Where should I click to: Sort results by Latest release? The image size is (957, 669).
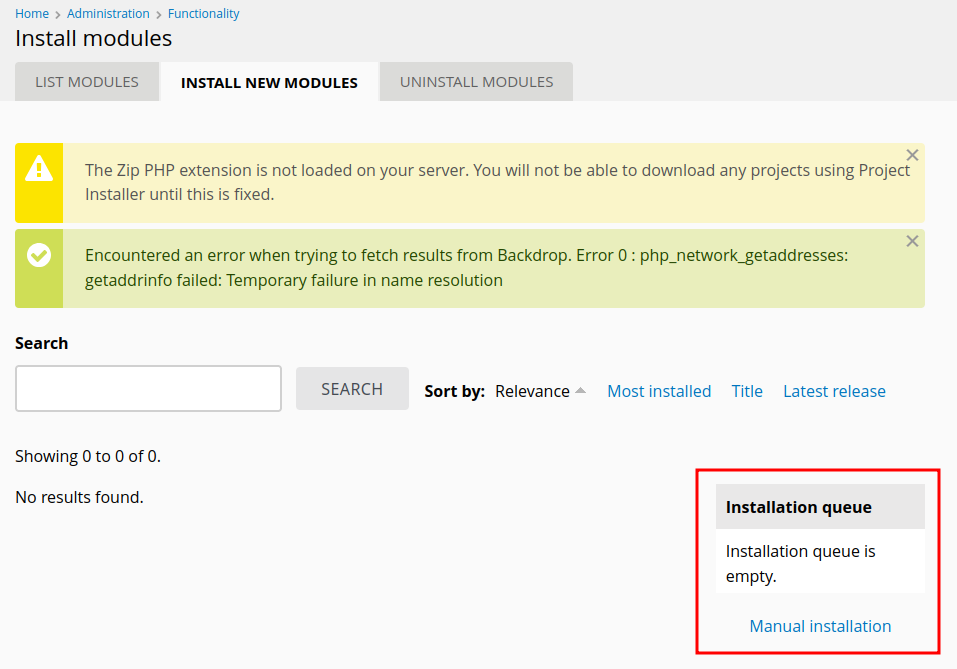(834, 391)
